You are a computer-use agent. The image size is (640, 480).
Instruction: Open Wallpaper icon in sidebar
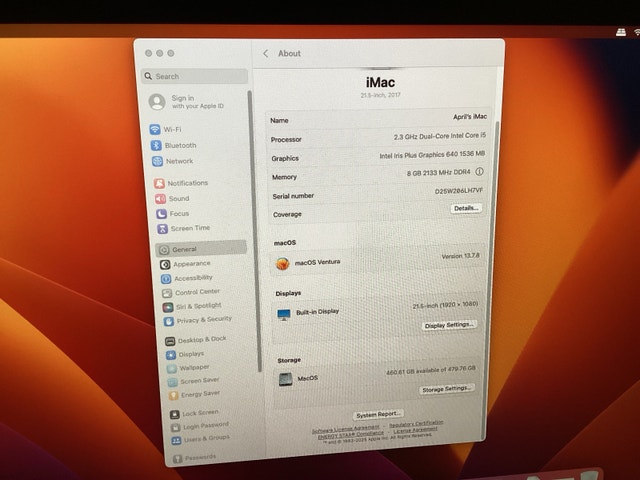pyautogui.click(x=172, y=369)
